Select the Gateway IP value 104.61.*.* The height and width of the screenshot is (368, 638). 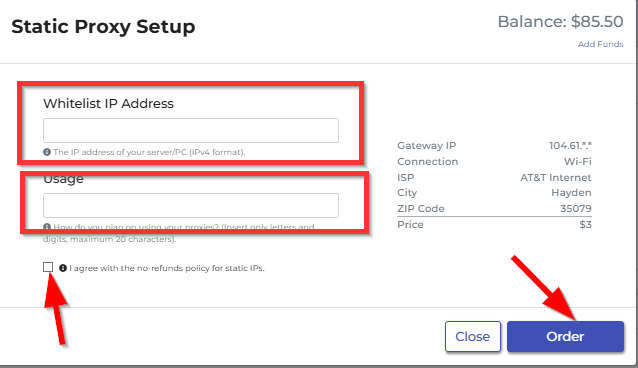coord(570,145)
